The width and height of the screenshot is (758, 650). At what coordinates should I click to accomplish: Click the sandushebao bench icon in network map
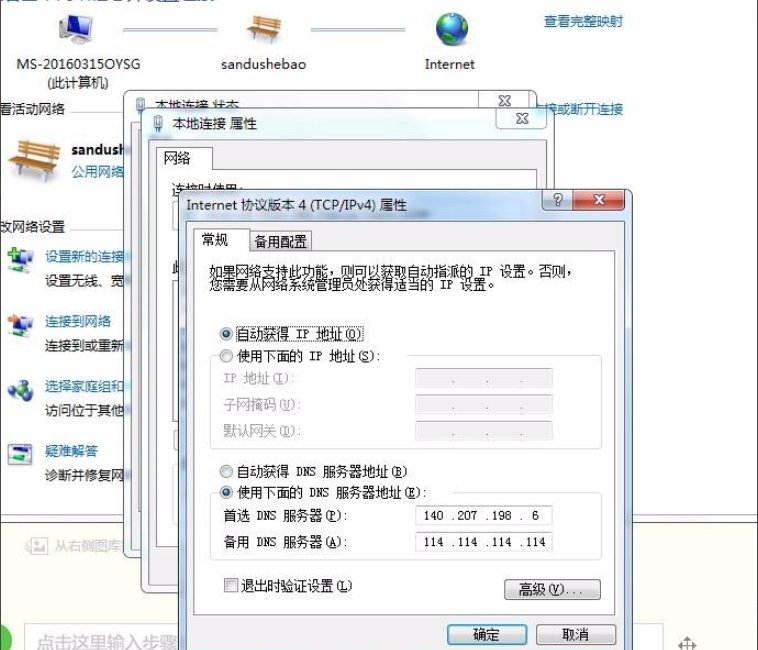[263, 29]
